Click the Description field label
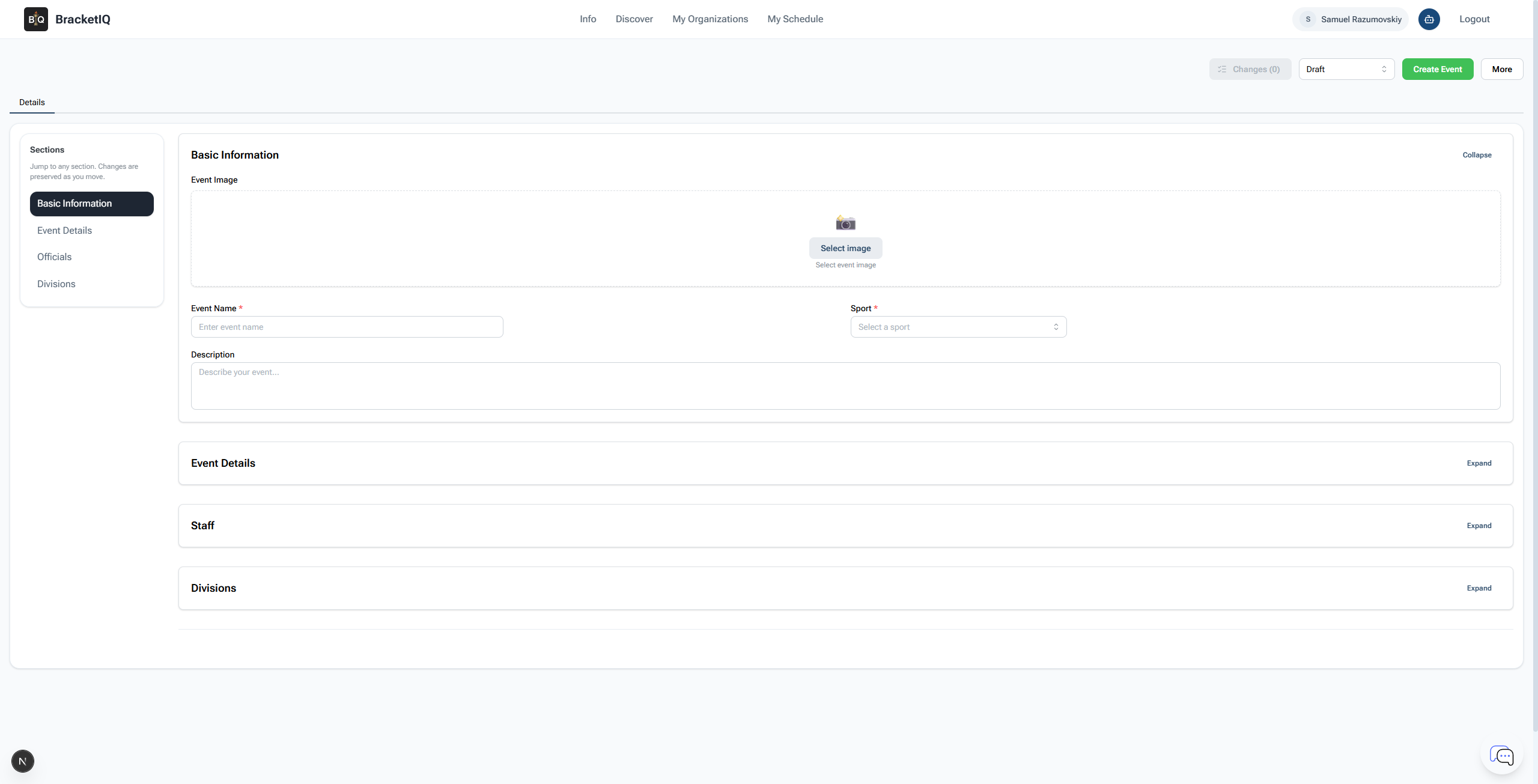 (x=213, y=354)
